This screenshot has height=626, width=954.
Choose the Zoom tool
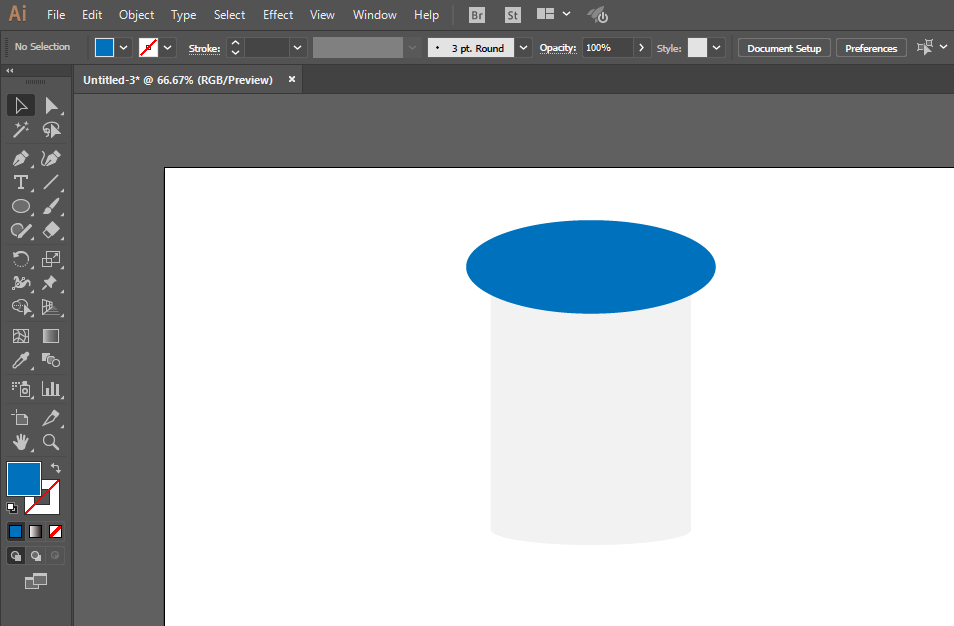[x=50, y=442]
